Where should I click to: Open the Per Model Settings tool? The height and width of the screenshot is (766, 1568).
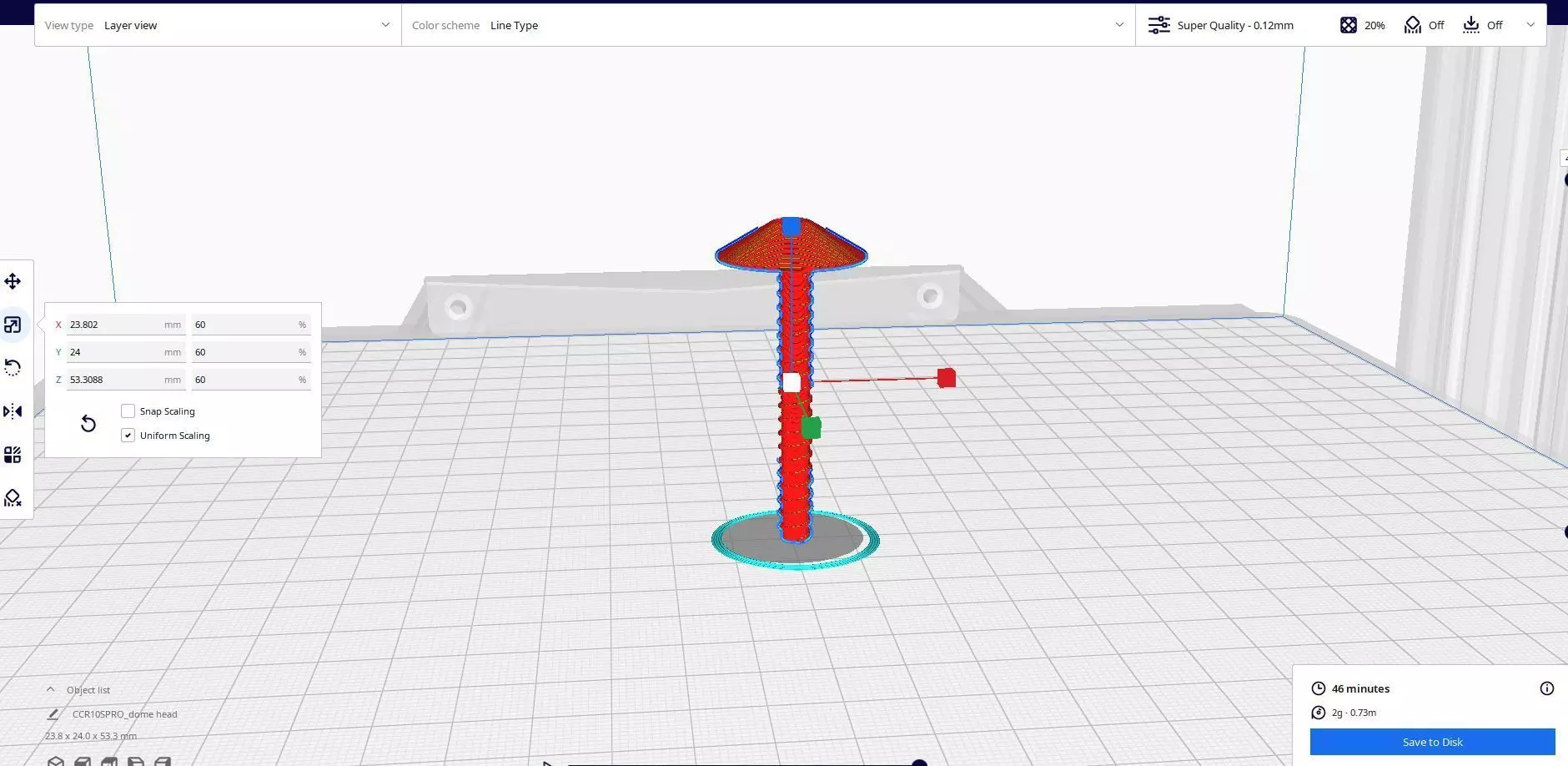coord(13,455)
